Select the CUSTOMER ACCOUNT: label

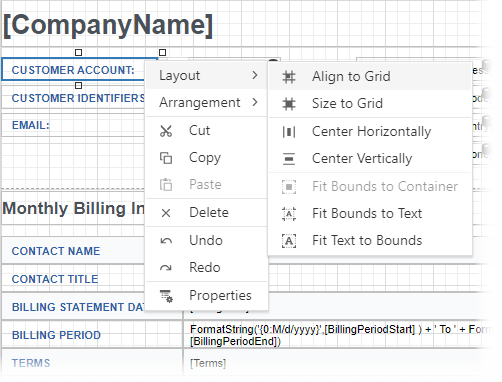click(73, 70)
